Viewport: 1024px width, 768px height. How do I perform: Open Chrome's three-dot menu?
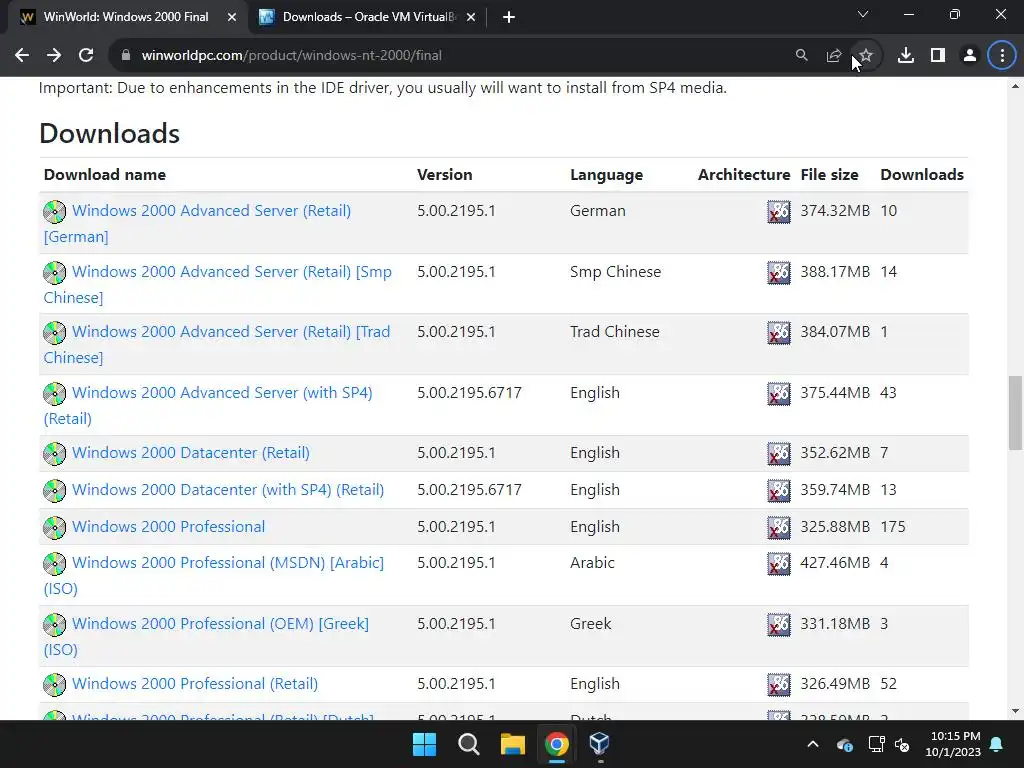click(1002, 56)
